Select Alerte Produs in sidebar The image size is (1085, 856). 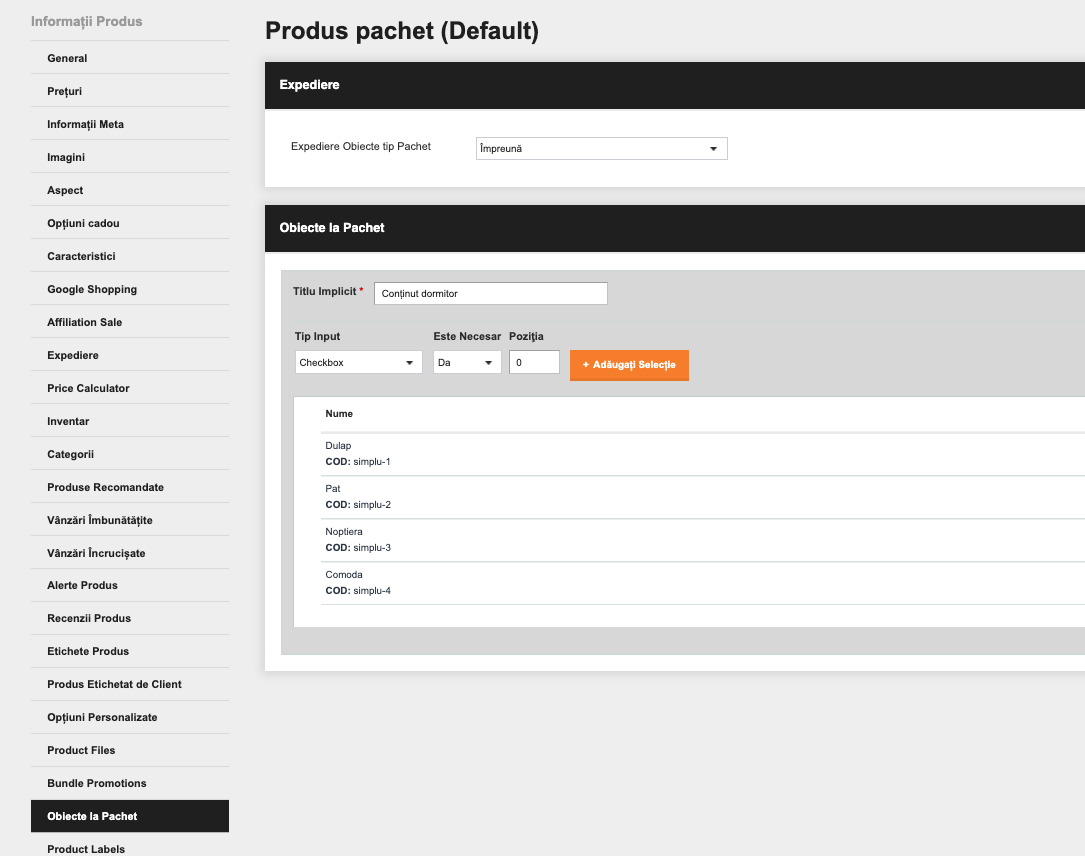130,585
